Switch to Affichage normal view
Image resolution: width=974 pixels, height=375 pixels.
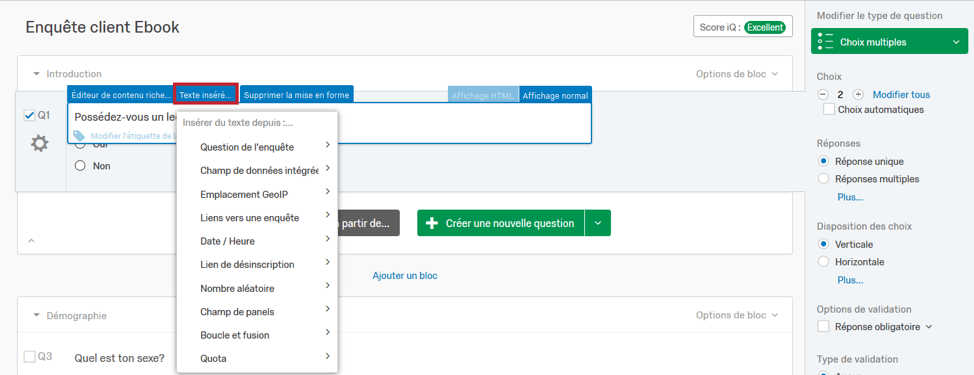click(555, 96)
